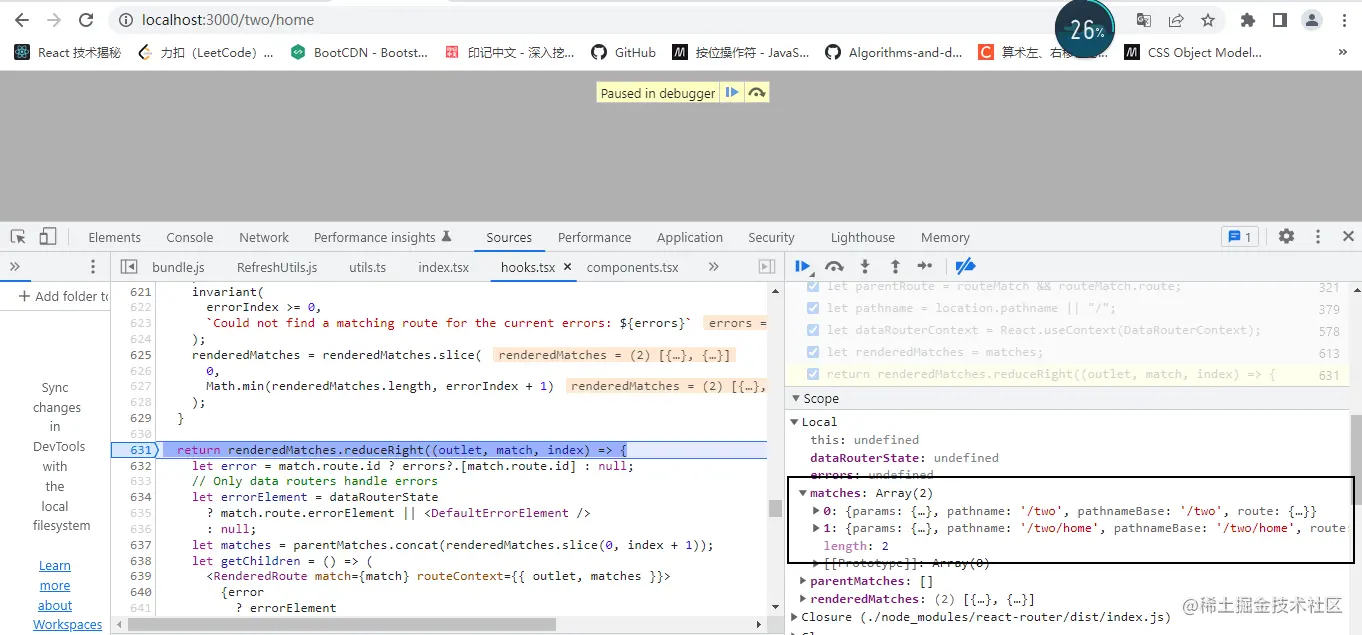Screen dimensions: 1362x635
Task: Close hooks.tsx with its X button
Action: tap(566, 267)
